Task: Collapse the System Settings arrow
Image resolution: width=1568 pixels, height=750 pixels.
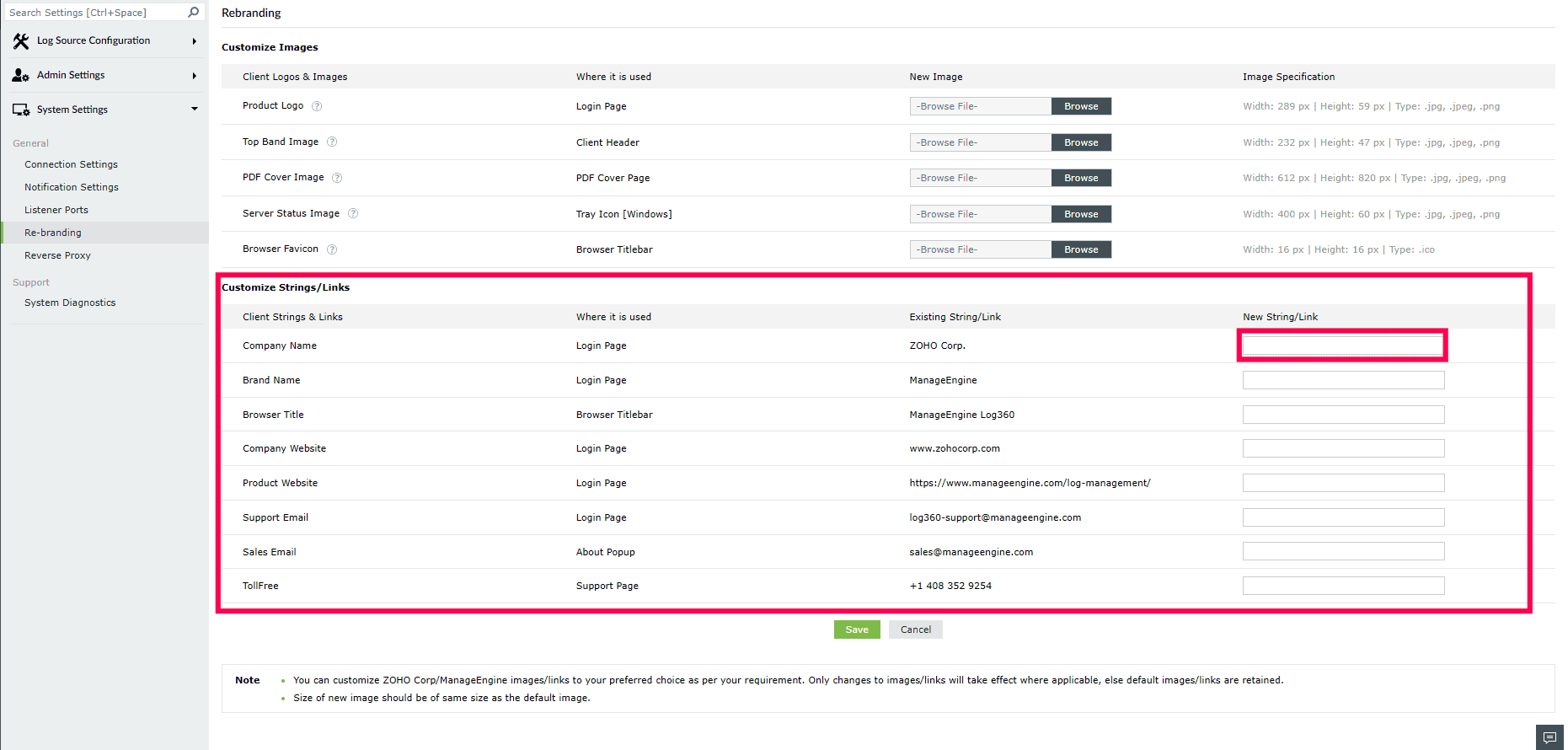Action: (x=195, y=110)
